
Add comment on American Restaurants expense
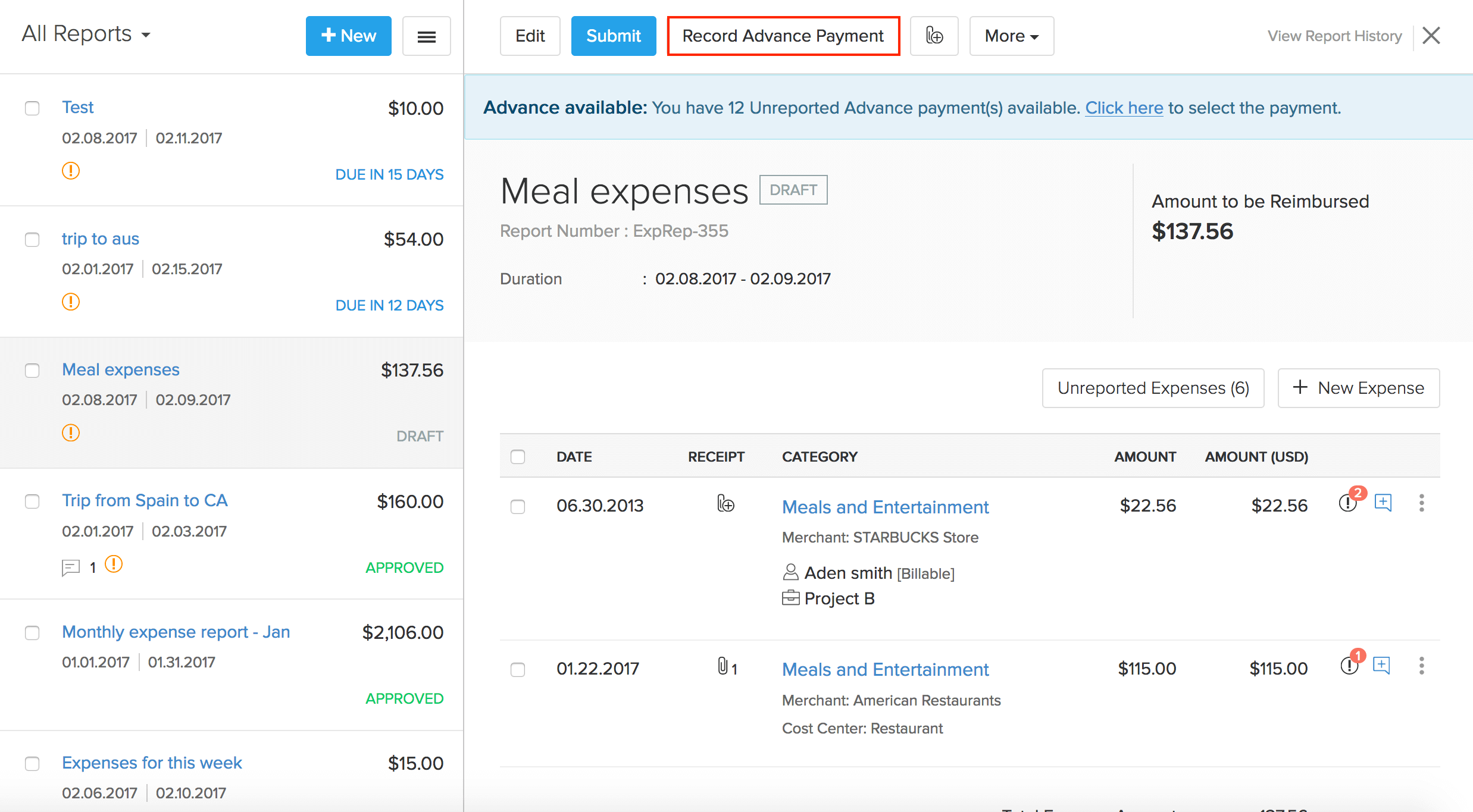(x=1381, y=665)
